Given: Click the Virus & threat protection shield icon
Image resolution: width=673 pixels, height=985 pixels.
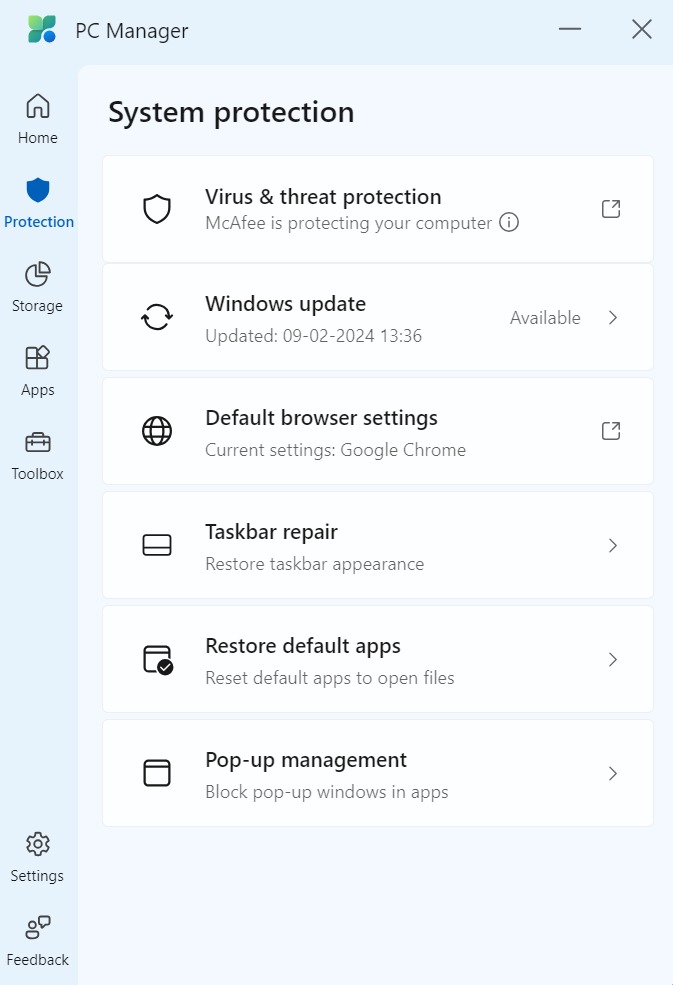Looking at the screenshot, I should coord(157,208).
